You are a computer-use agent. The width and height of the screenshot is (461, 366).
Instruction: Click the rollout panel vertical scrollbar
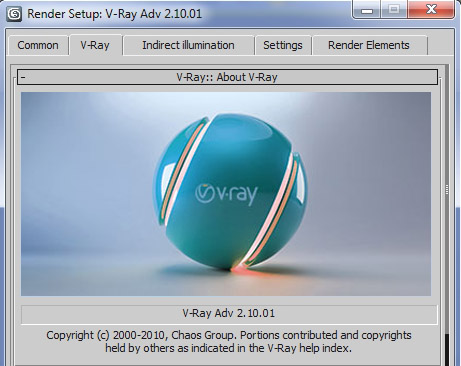click(447, 215)
